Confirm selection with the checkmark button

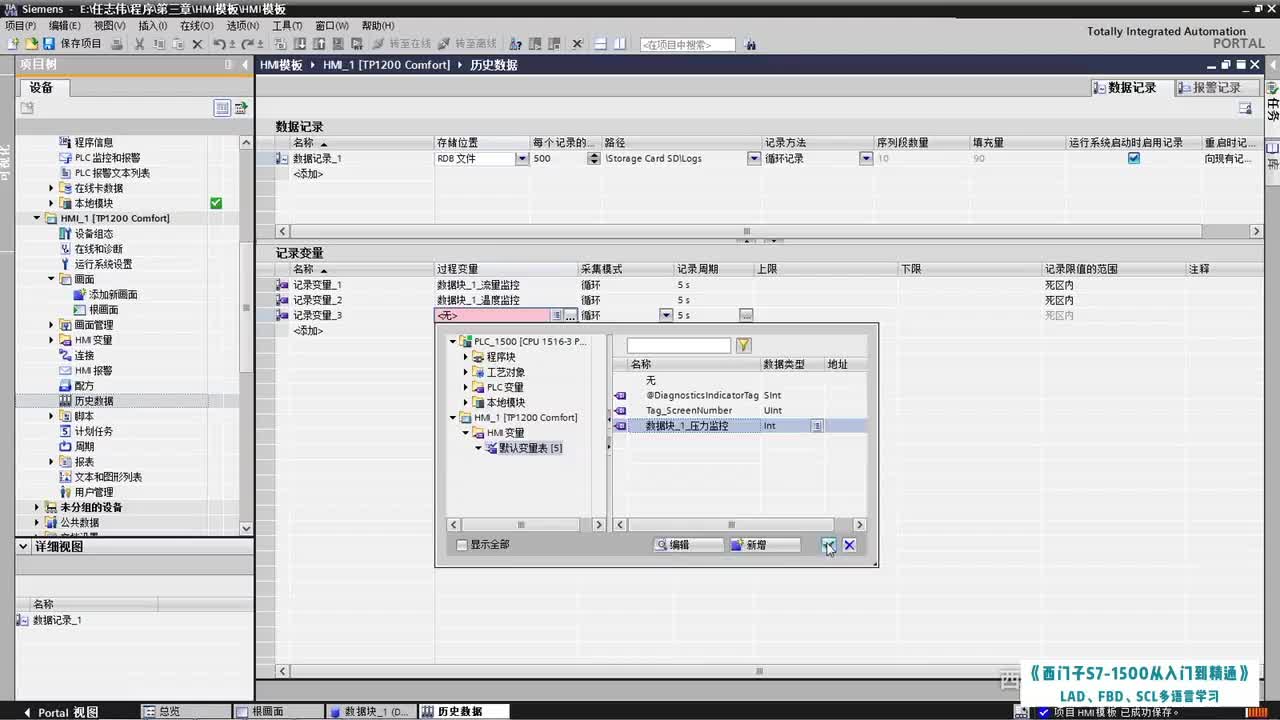(x=829, y=545)
